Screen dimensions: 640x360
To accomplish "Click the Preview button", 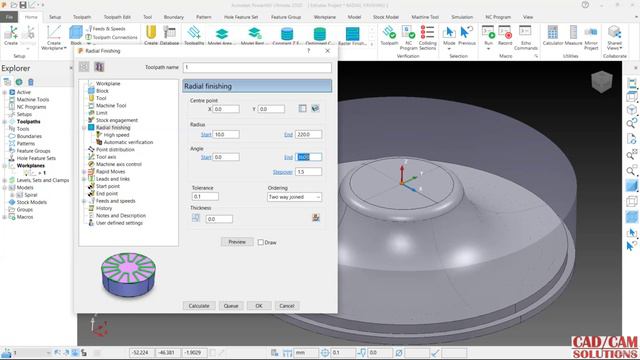I will pyautogui.click(x=237, y=242).
